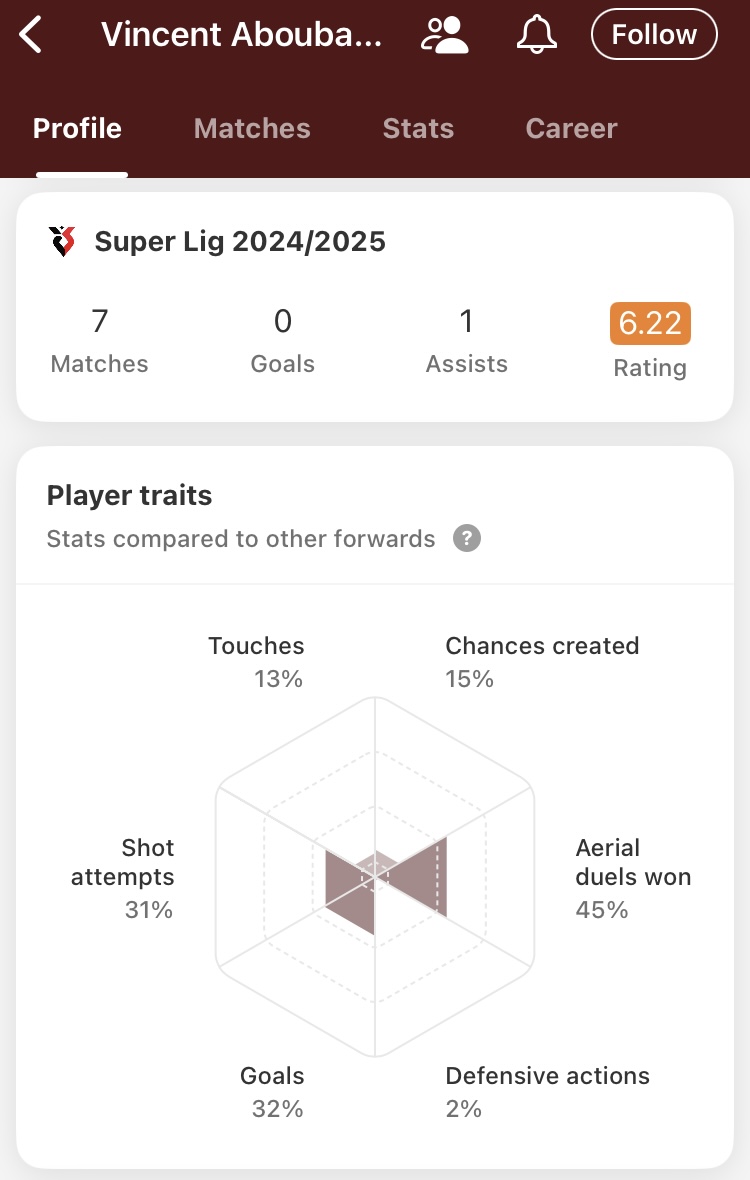Open the Career tab

(571, 128)
